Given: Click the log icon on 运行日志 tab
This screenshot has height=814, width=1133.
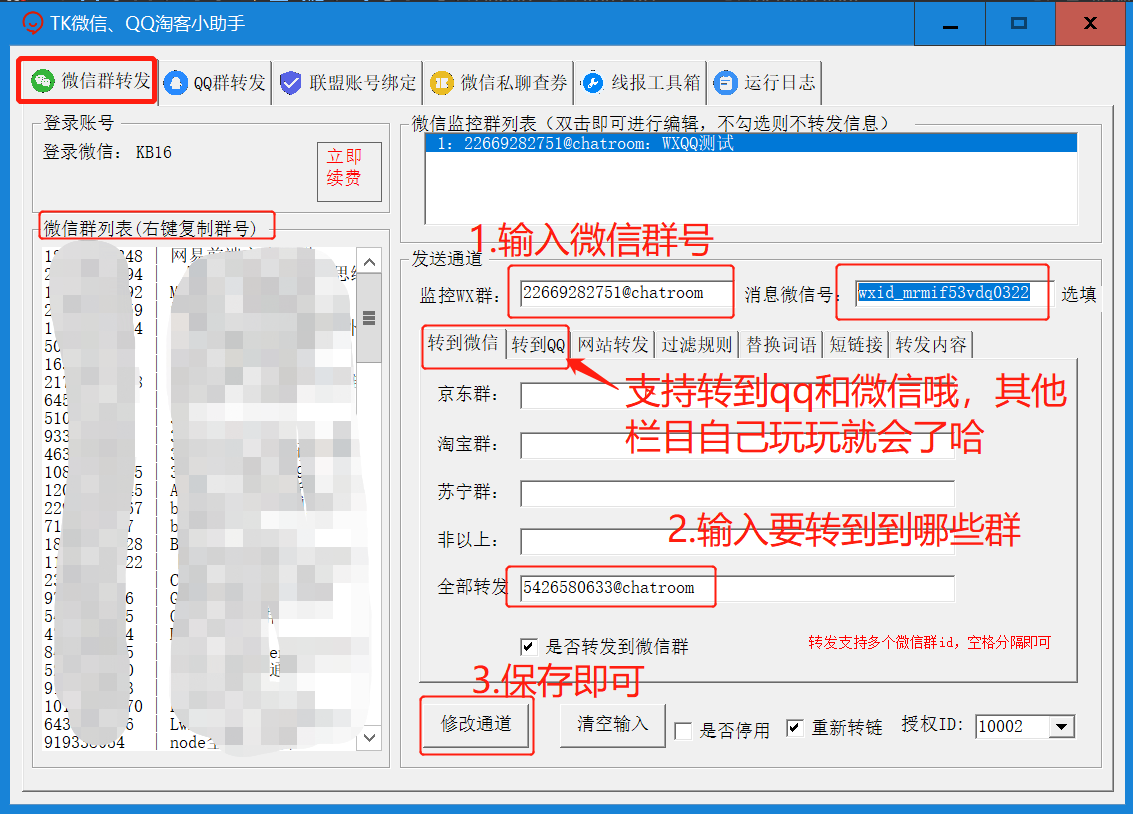Looking at the screenshot, I should click(725, 83).
